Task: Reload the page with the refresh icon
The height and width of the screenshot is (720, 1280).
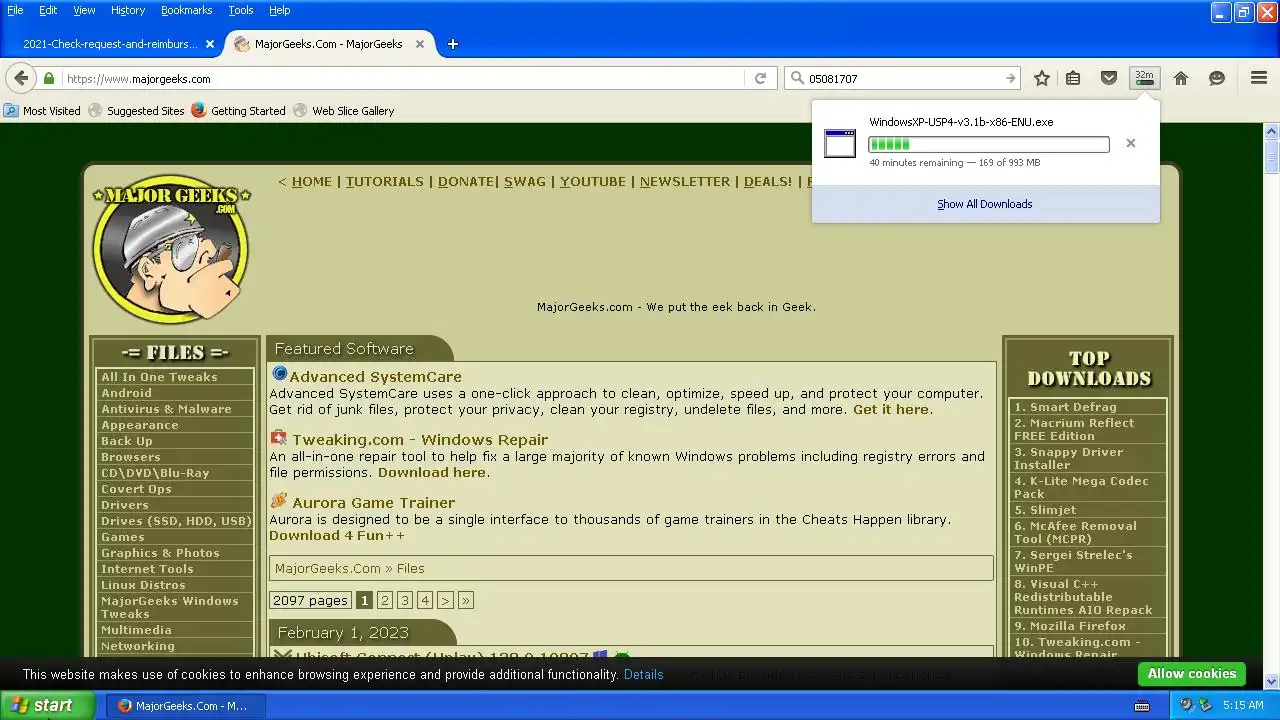Action: (760, 78)
